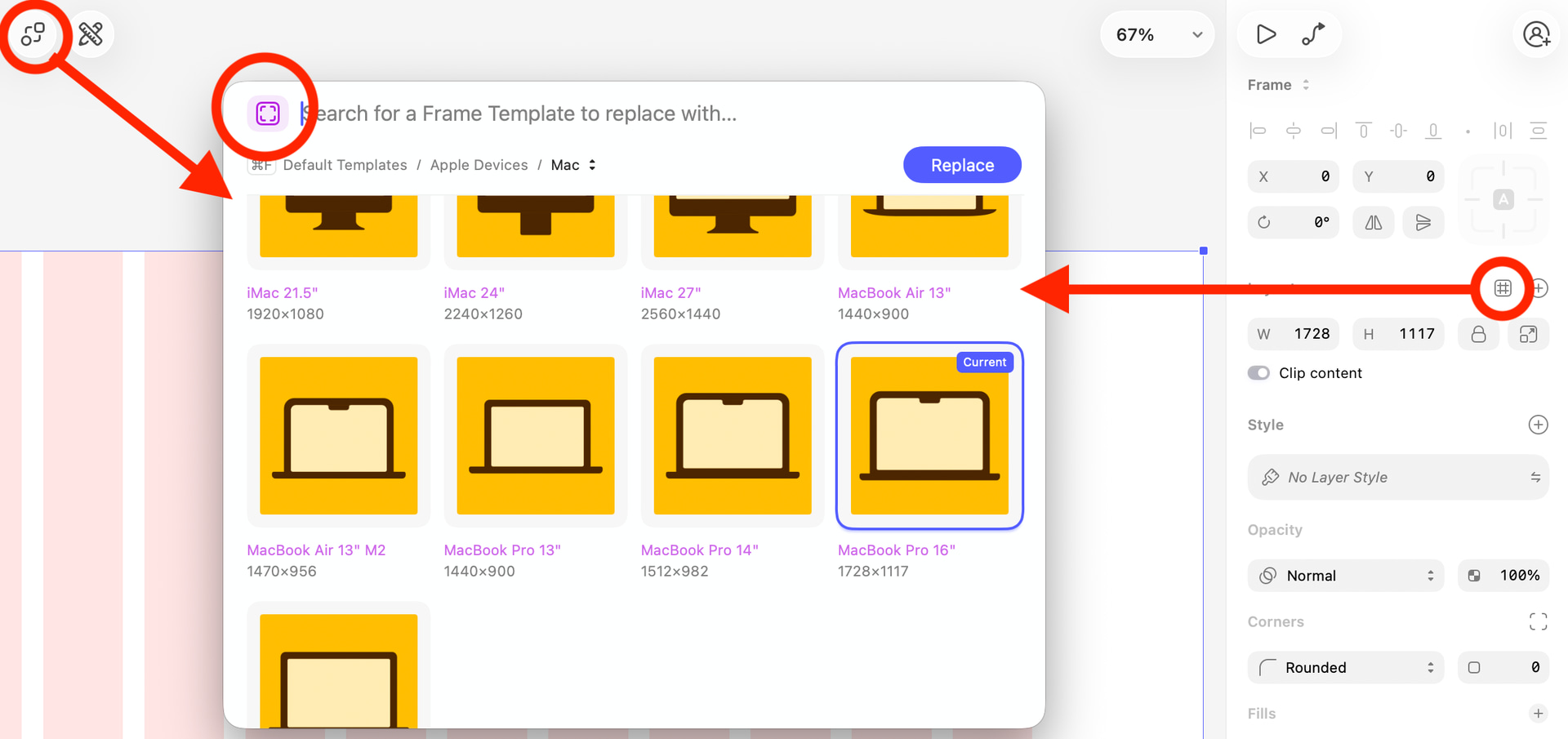
Task: Open the 67% zoom dropdown
Action: click(x=1157, y=34)
